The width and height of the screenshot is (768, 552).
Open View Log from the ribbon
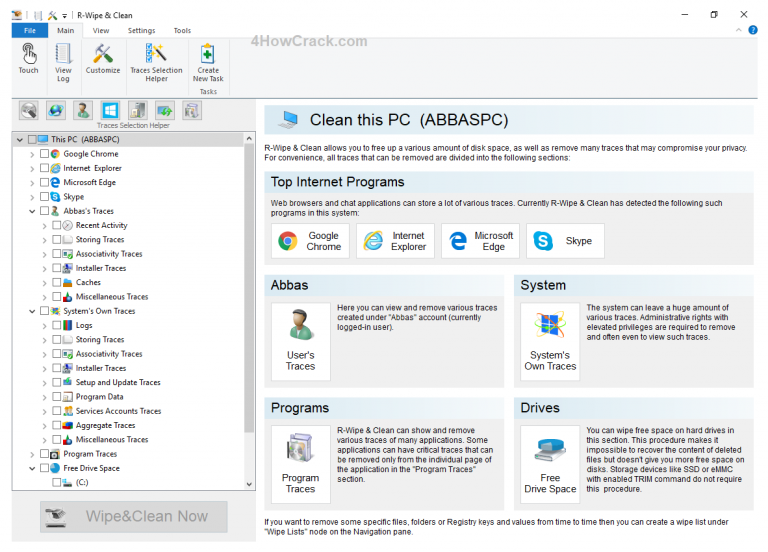click(63, 63)
